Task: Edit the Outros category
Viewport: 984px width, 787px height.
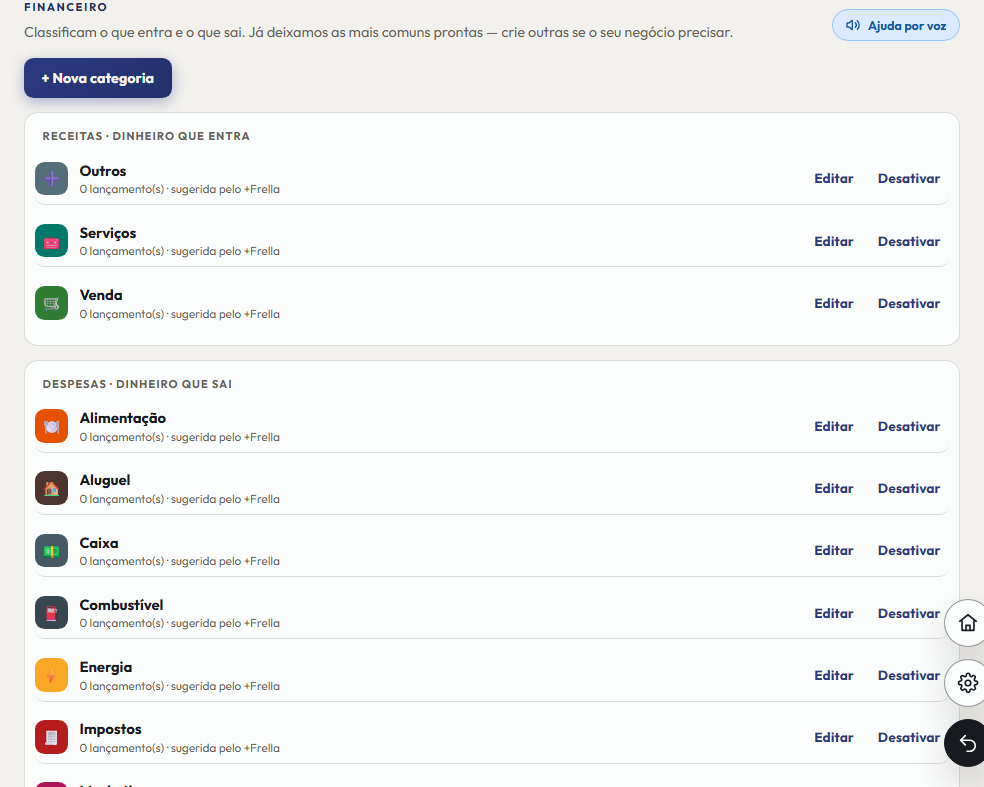Action: (x=833, y=179)
